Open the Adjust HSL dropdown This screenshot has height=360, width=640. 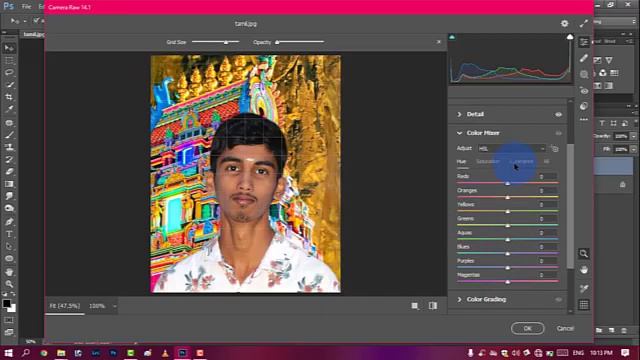tap(511, 149)
